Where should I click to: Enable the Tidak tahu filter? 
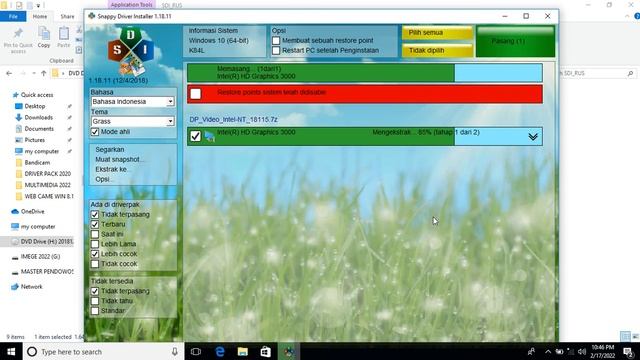[95, 301]
